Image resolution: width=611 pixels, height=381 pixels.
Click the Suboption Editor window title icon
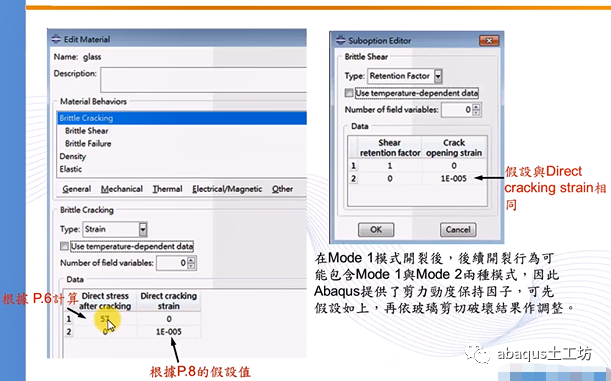[341, 40]
